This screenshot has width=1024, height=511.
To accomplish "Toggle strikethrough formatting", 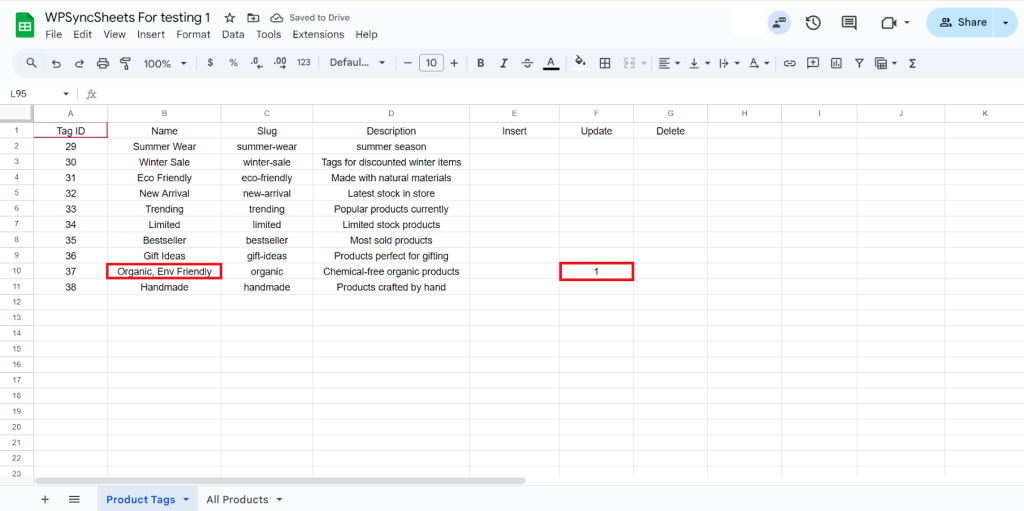I will (527, 63).
